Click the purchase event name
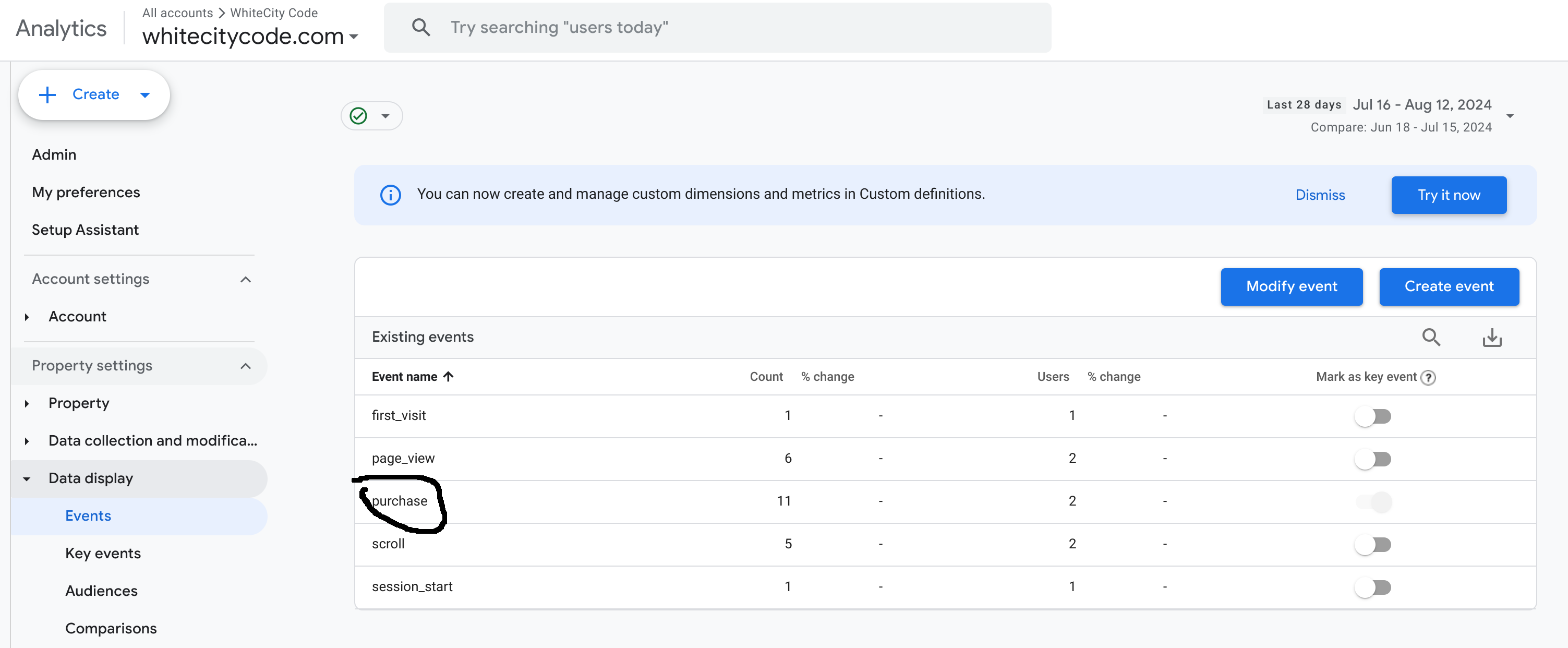Image resolution: width=1568 pixels, height=648 pixels. [x=400, y=501]
